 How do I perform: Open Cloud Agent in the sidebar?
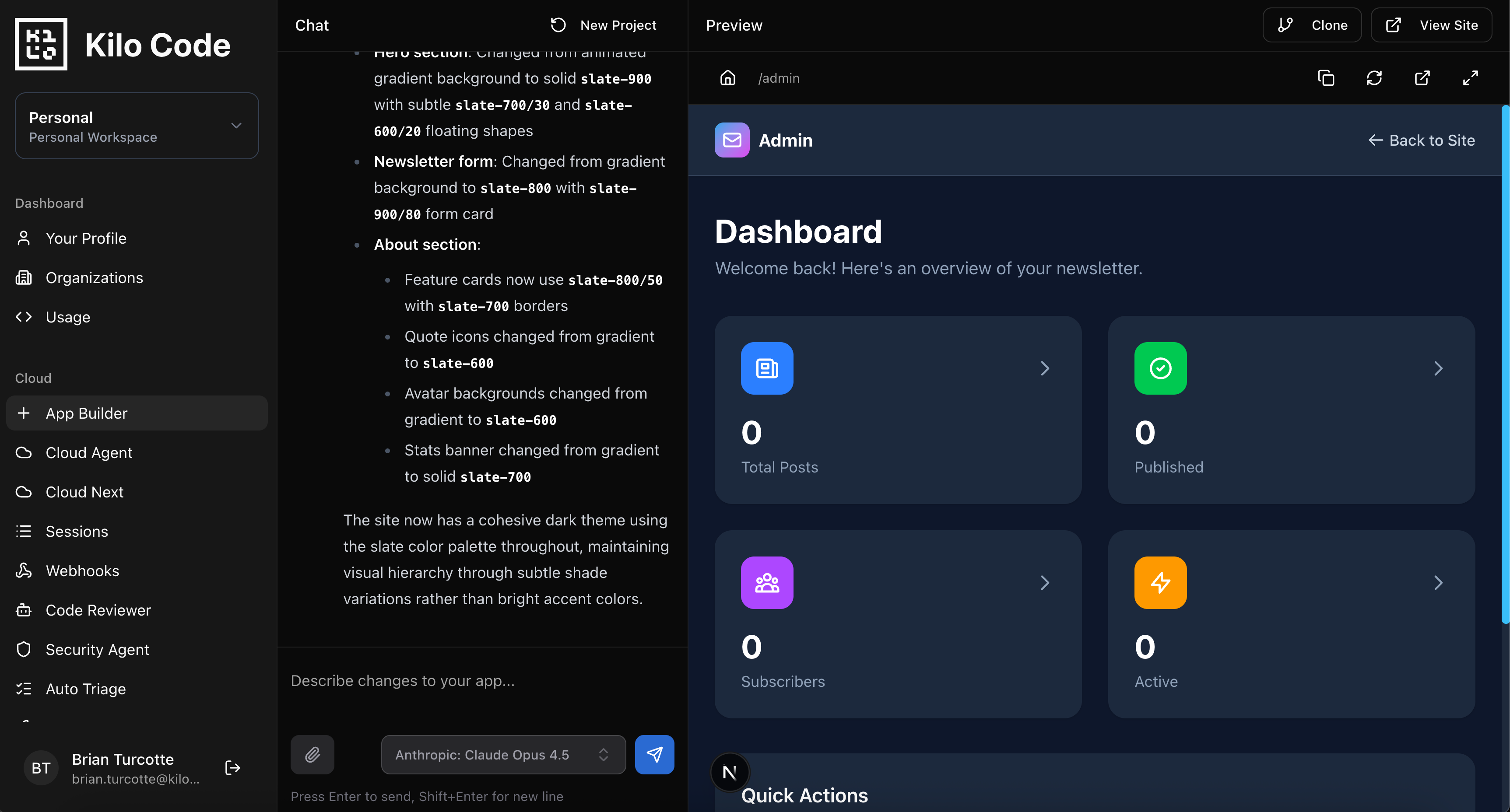[x=89, y=453]
